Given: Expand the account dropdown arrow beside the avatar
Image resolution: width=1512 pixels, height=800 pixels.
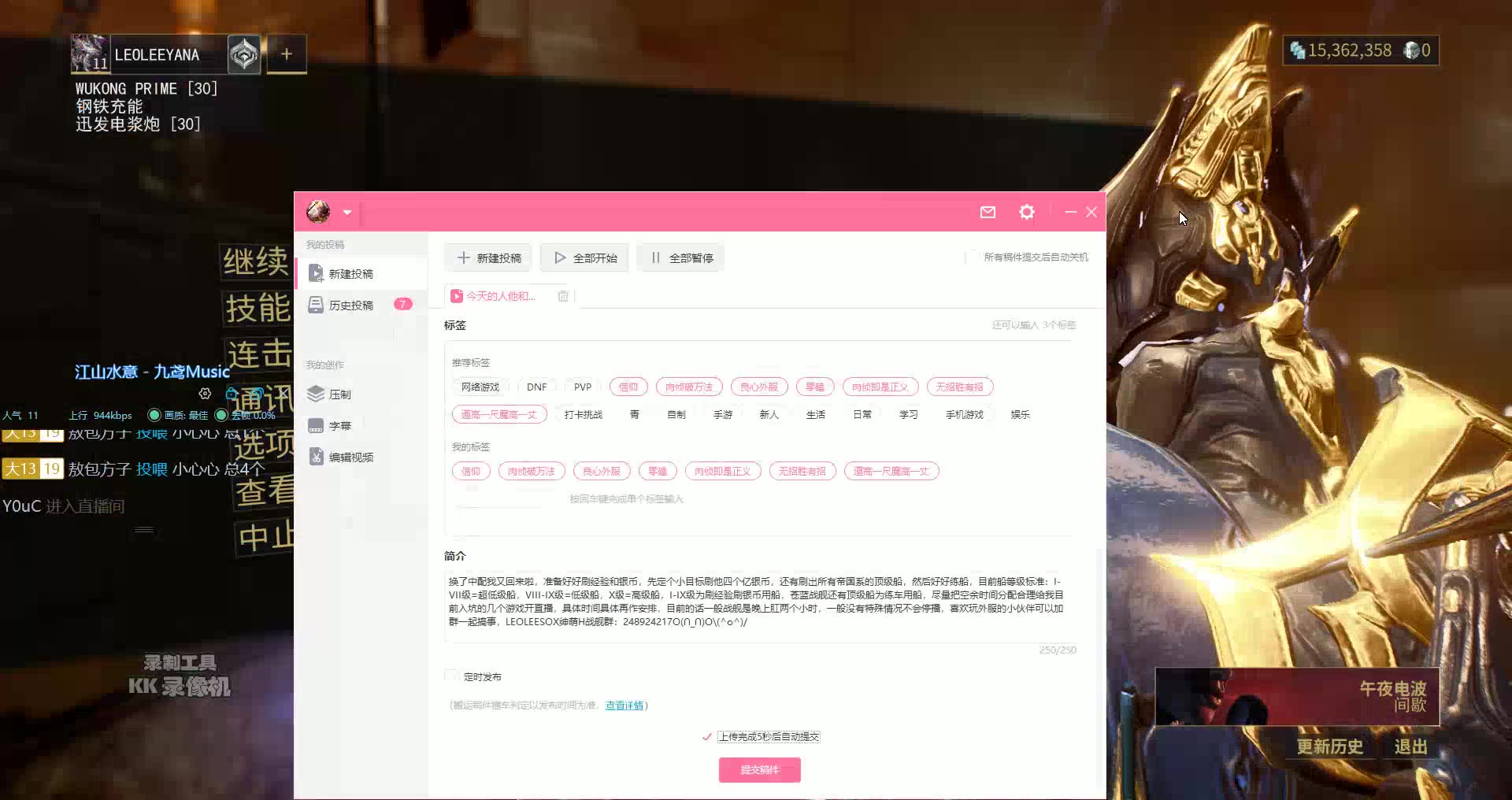Looking at the screenshot, I should (x=347, y=212).
